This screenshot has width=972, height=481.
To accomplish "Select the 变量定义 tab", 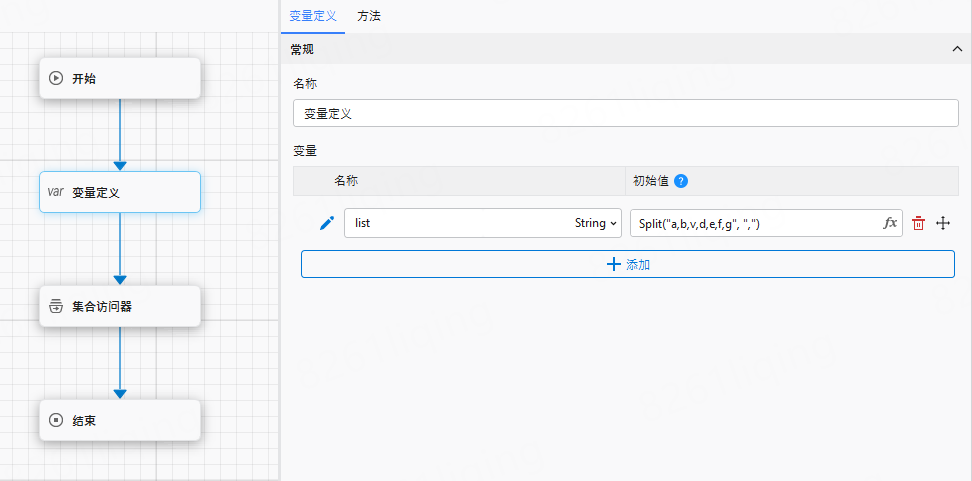I will tap(313, 16).
